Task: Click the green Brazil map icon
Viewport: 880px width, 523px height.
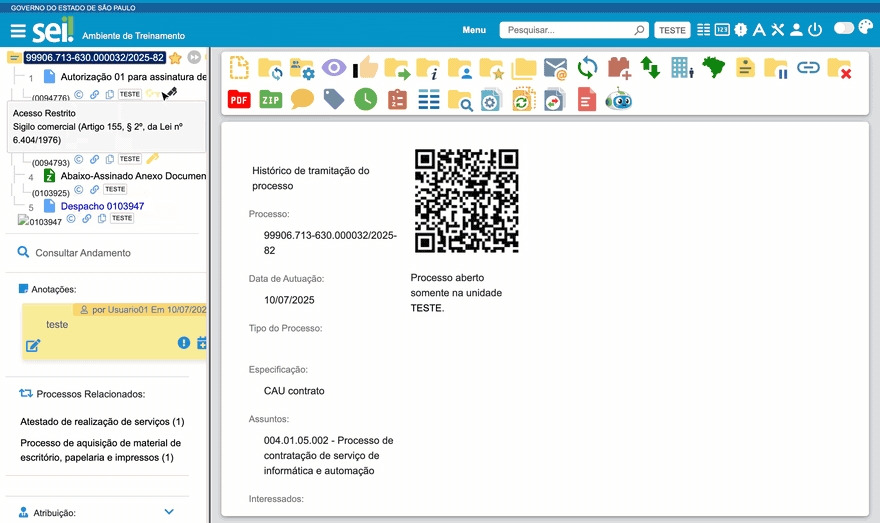Action: 714,67
